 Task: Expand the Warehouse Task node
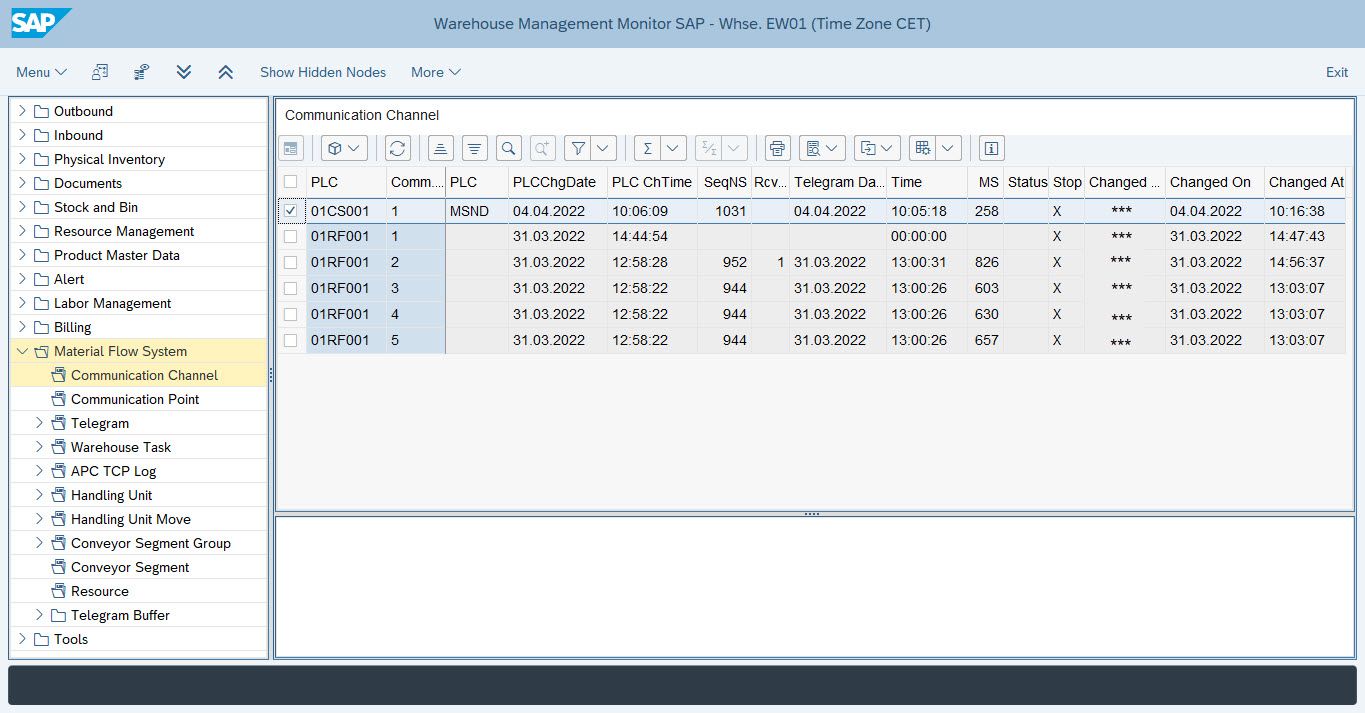click(39, 447)
